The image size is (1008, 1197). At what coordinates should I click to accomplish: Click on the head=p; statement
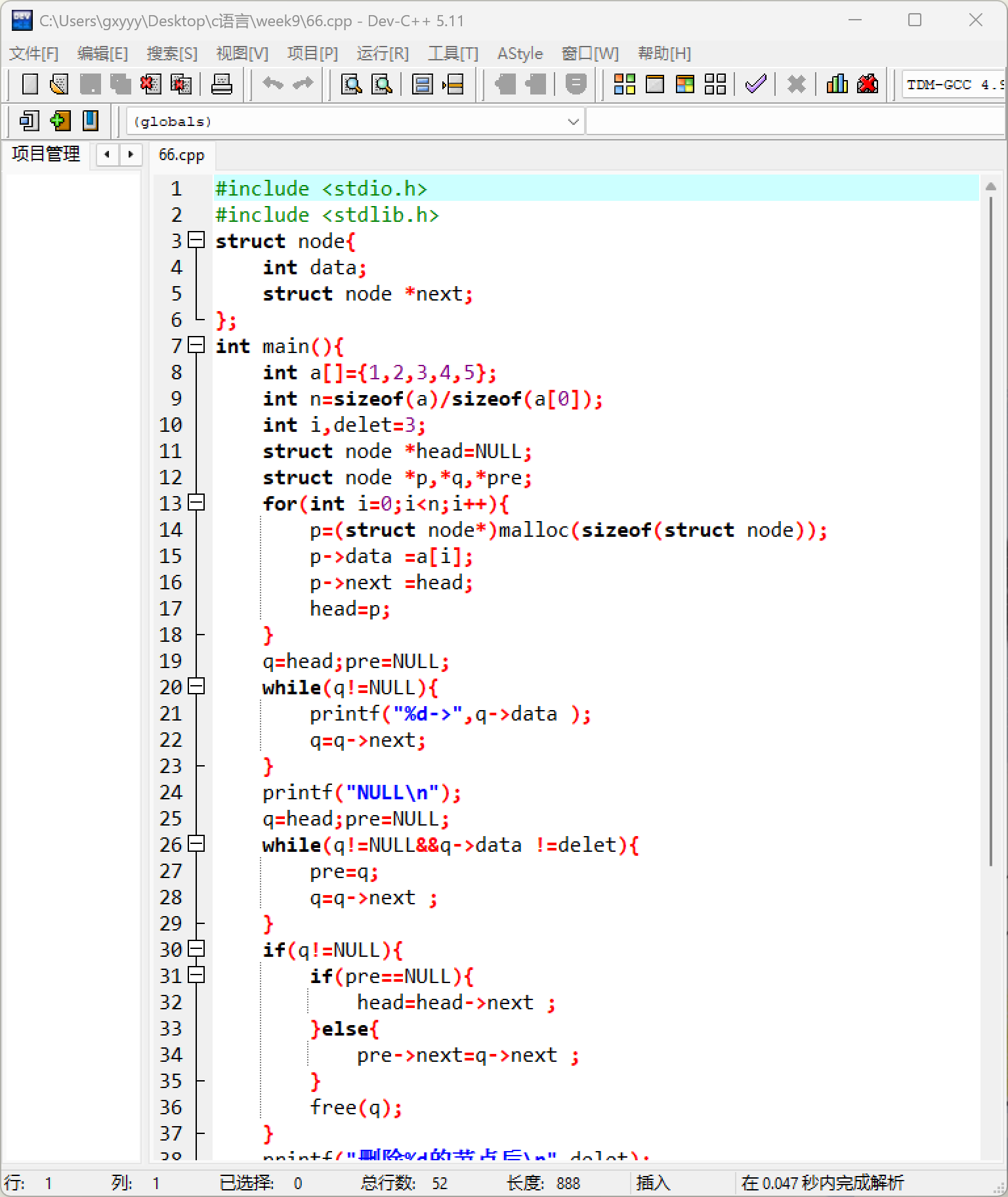[350, 608]
